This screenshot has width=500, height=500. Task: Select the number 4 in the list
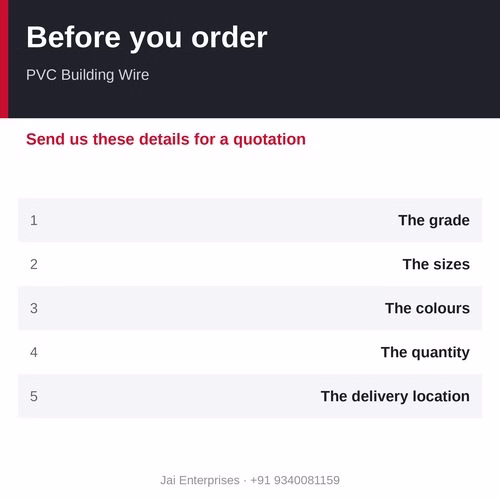coord(34,352)
